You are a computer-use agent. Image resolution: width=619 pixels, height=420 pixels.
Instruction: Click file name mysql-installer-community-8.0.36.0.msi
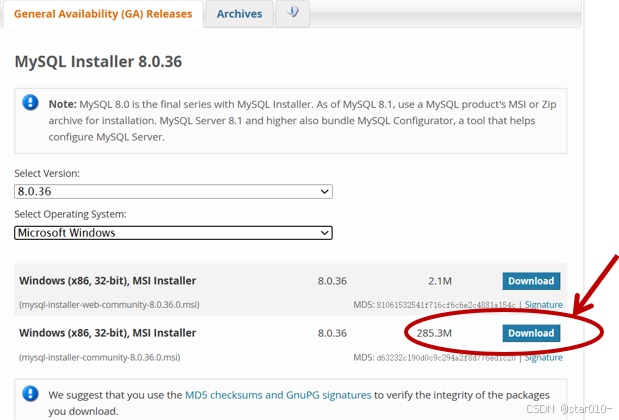[99, 357]
